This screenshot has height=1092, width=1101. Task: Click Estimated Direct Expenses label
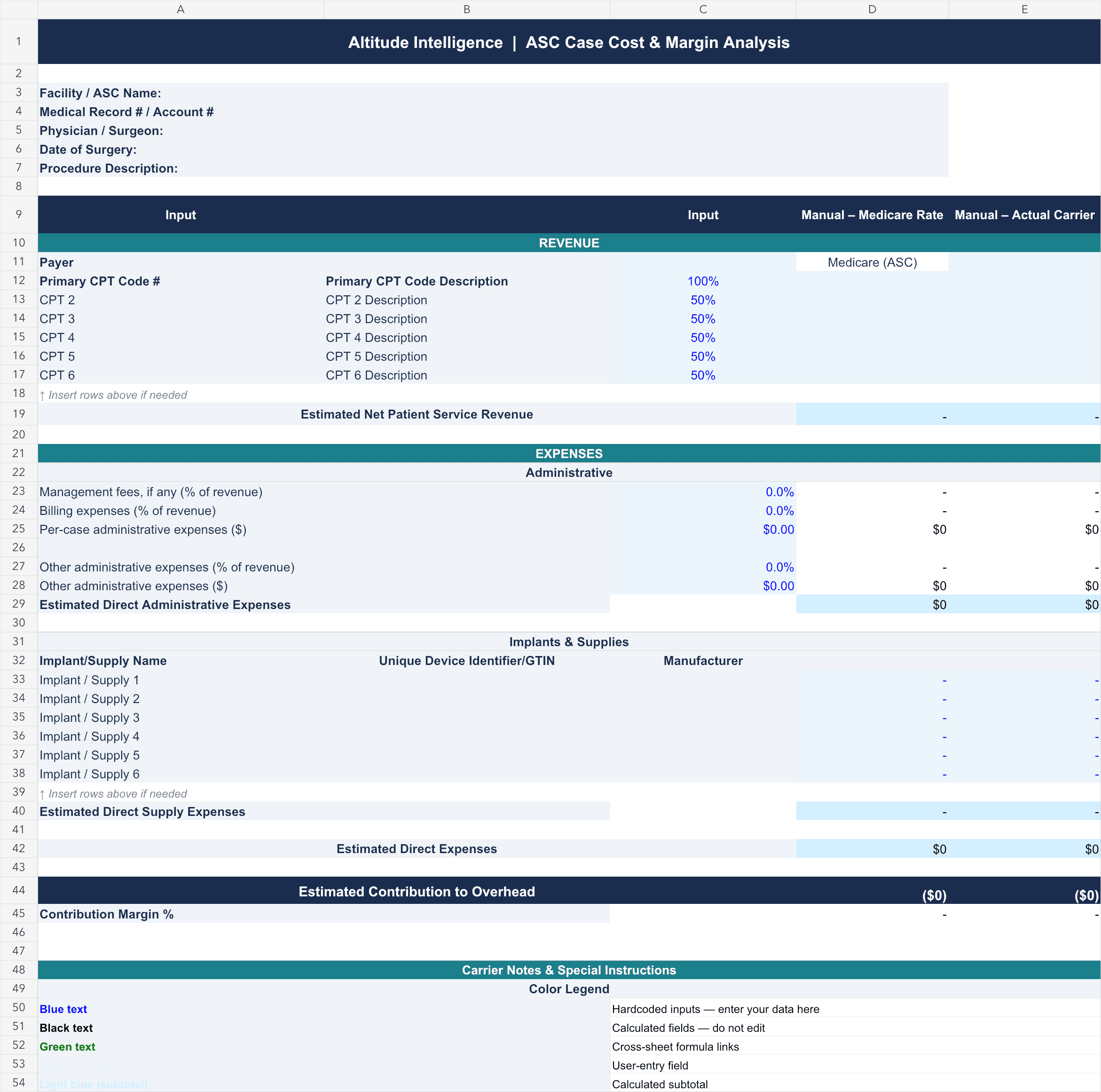417,849
